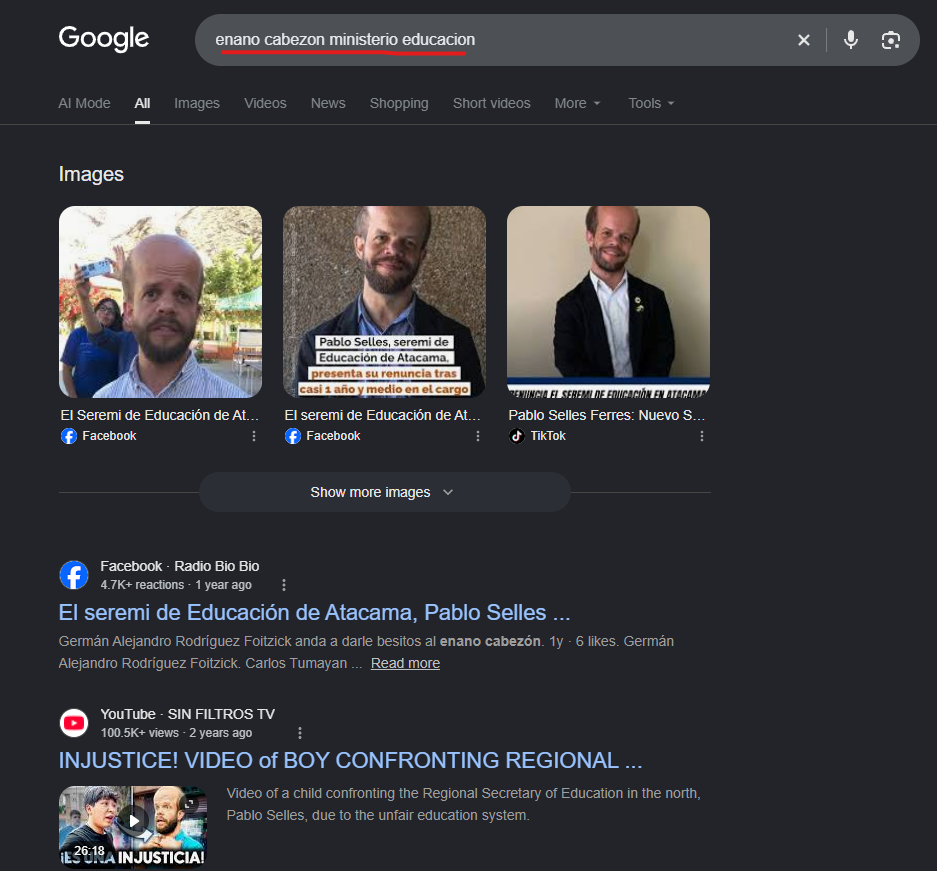
Task: Click 'Facebook · Radio Bio Bio' source text
Action: click(x=180, y=566)
